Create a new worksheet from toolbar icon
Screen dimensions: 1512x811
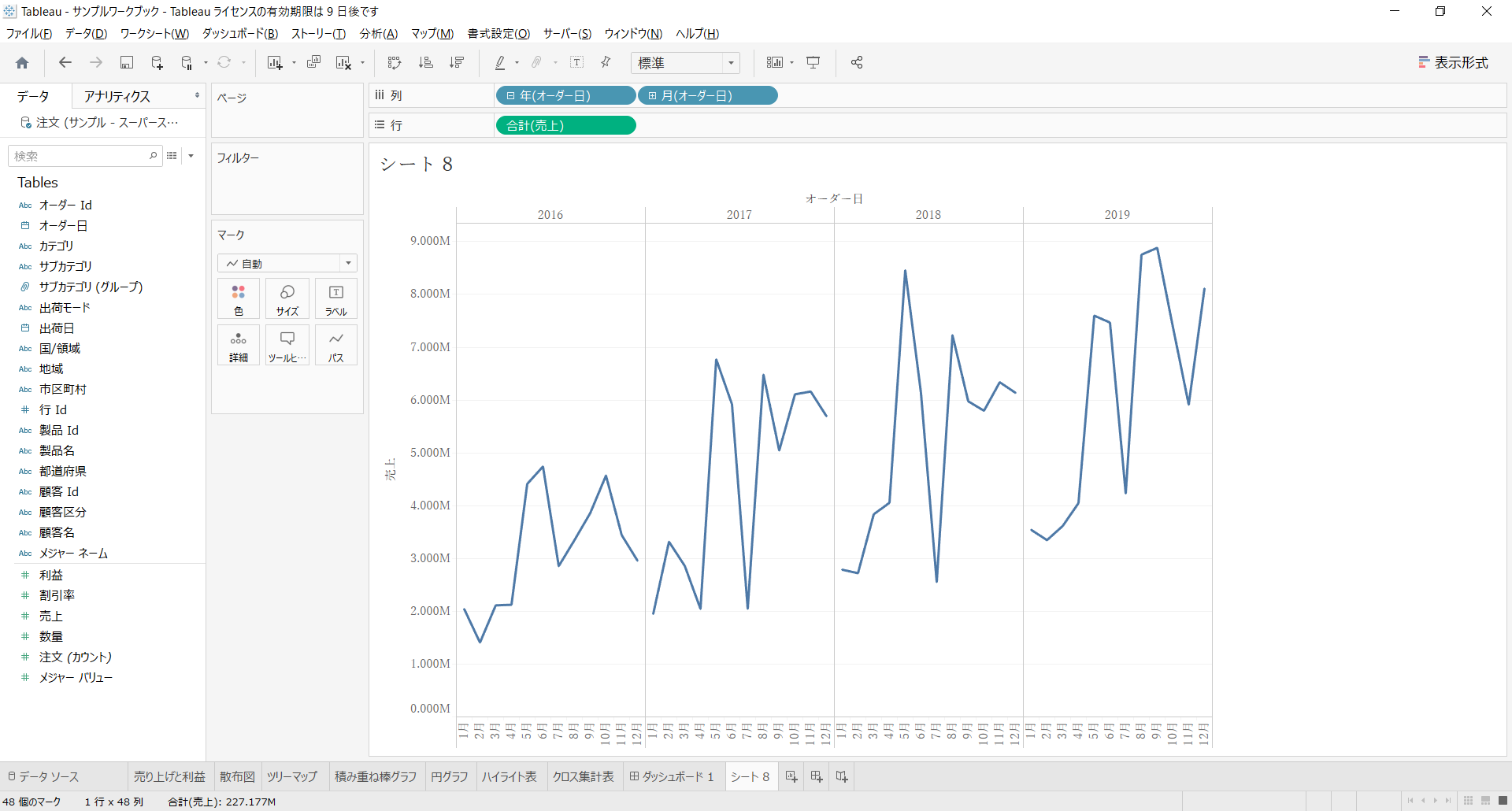coord(274,63)
